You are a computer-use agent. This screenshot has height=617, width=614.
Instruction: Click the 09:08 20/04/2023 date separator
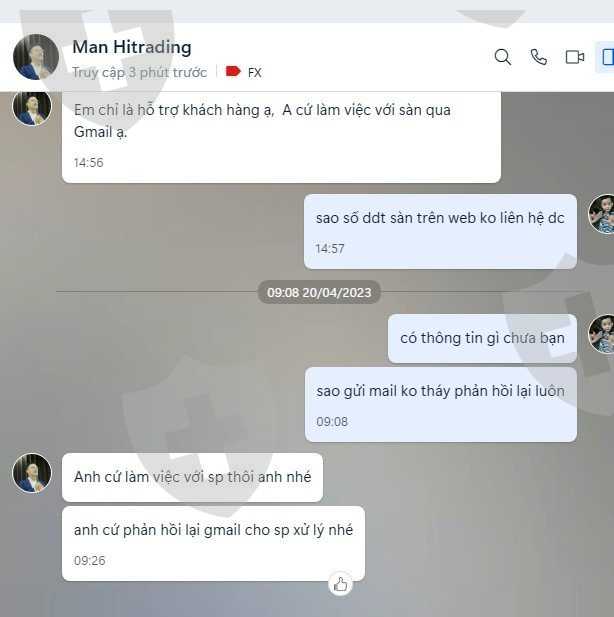pyautogui.click(x=319, y=292)
